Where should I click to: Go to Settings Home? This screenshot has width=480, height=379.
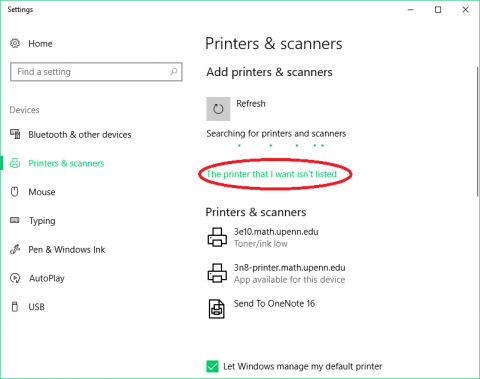tap(40, 44)
